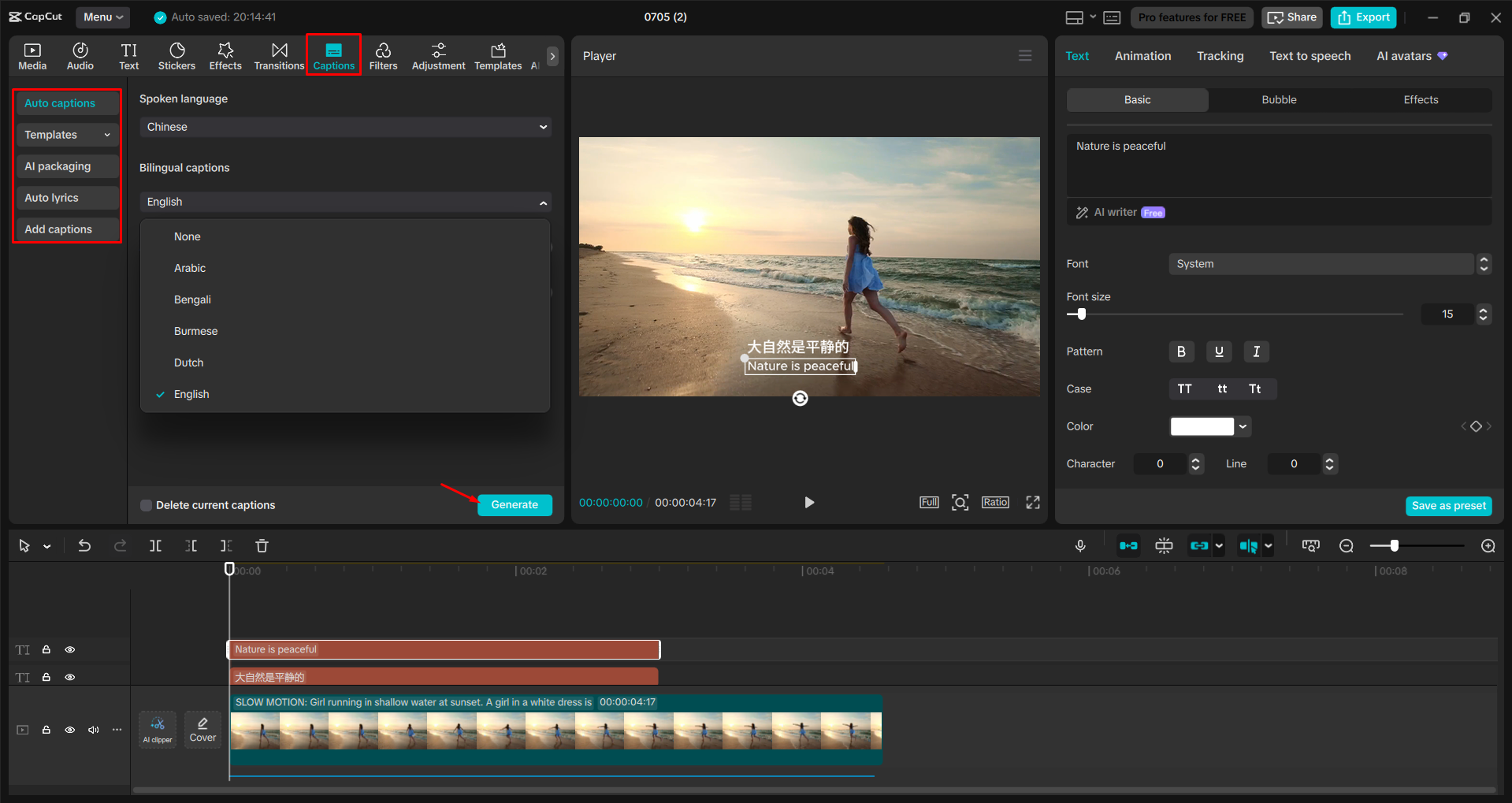Image resolution: width=1512 pixels, height=803 pixels.
Task: Toggle bold text pattern
Action: coord(1181,351)
